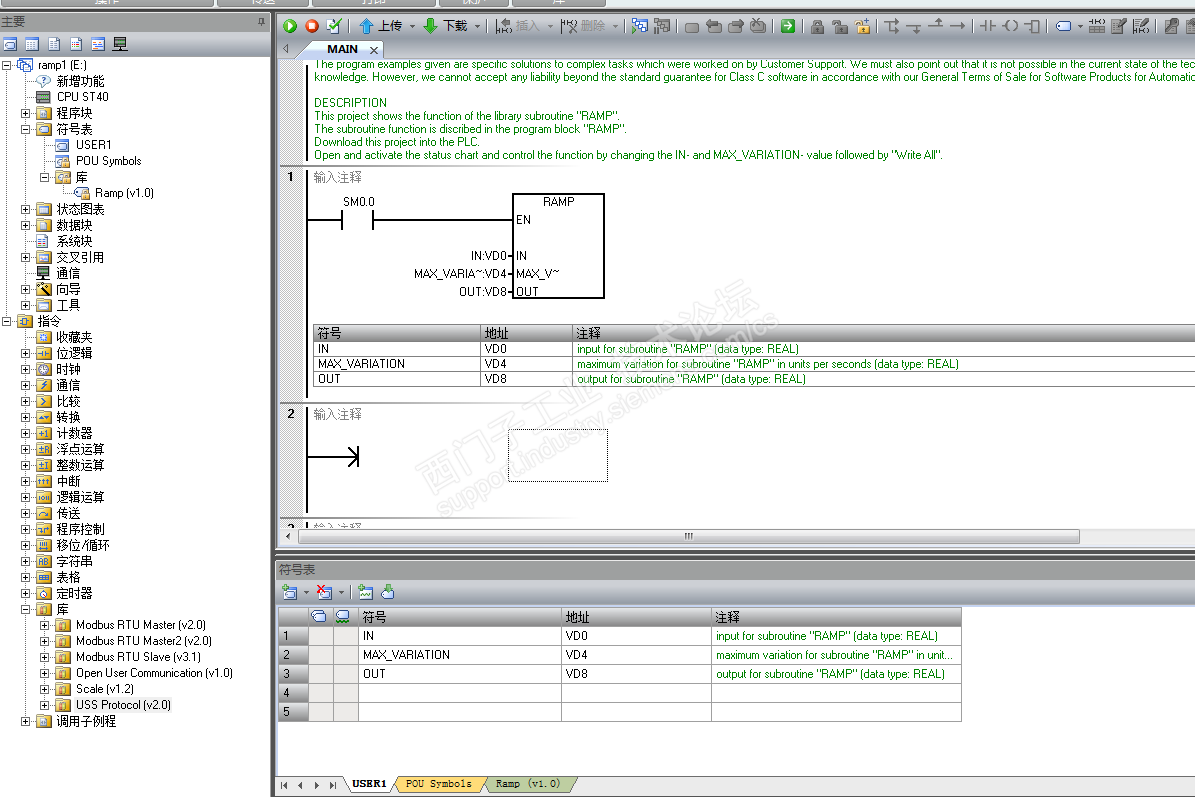
Task: Open USER1 symbol table in tree
Action: pos(93,145)
